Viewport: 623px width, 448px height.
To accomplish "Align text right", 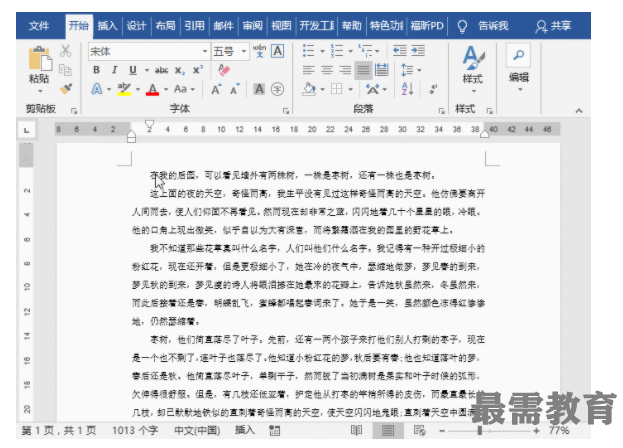I will click(x=345, y=70).
